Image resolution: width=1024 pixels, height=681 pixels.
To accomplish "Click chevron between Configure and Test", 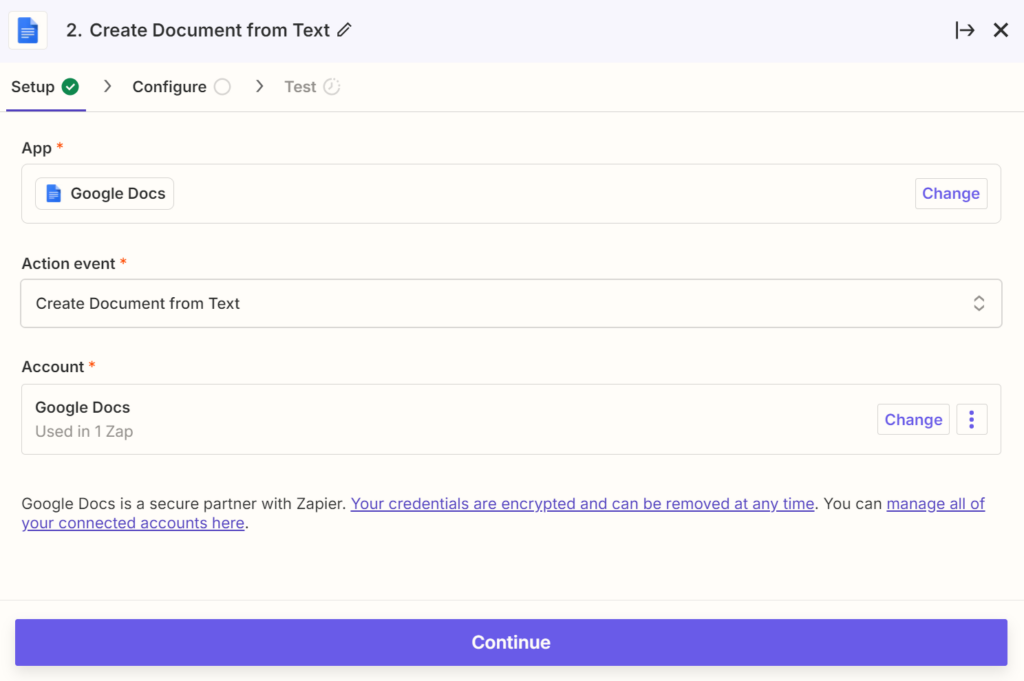I will pos(259,86).
